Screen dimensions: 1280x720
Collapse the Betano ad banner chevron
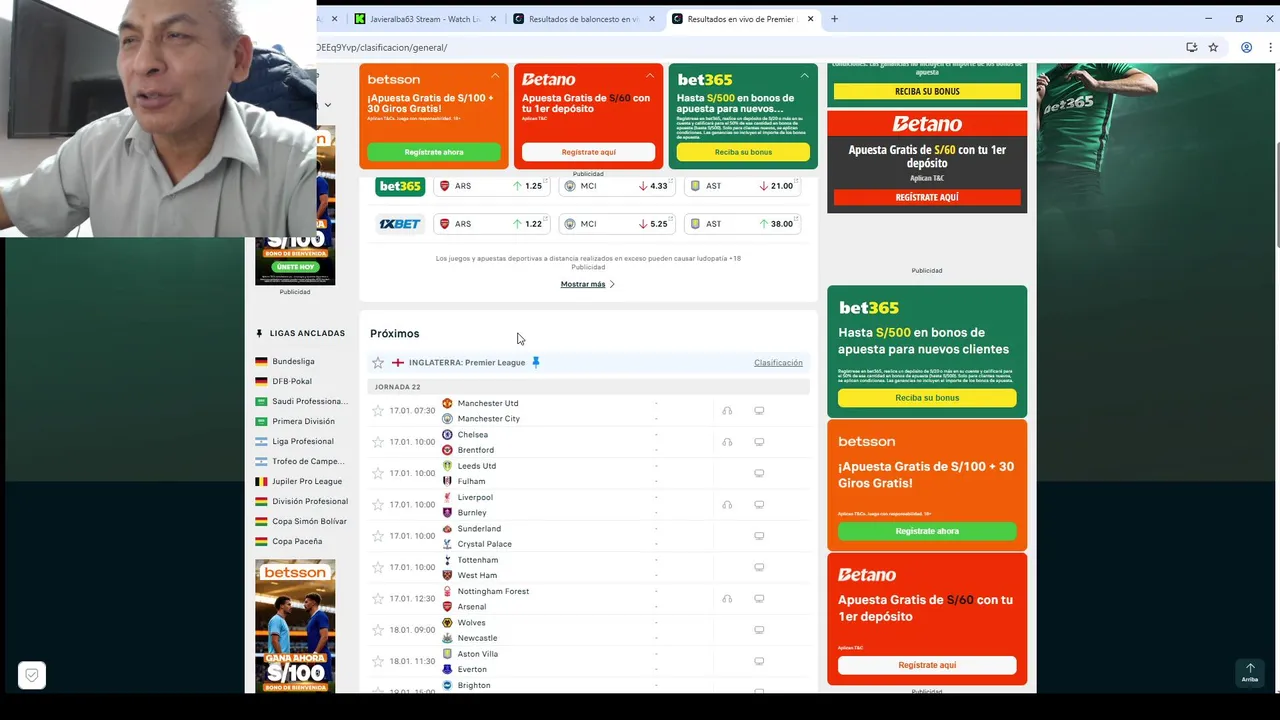point(650,76)
